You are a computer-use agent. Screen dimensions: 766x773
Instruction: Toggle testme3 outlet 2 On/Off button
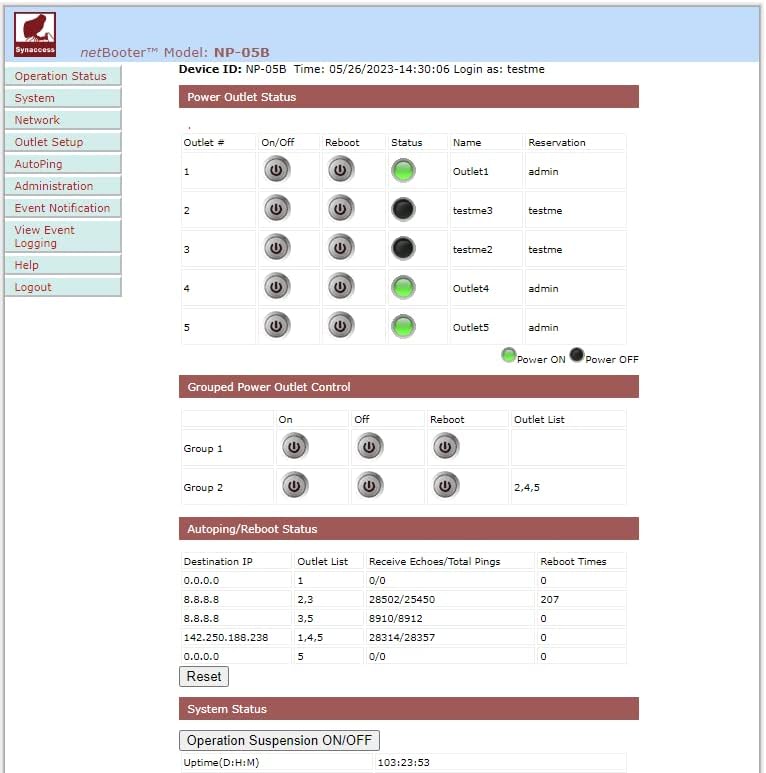(277, 209)
